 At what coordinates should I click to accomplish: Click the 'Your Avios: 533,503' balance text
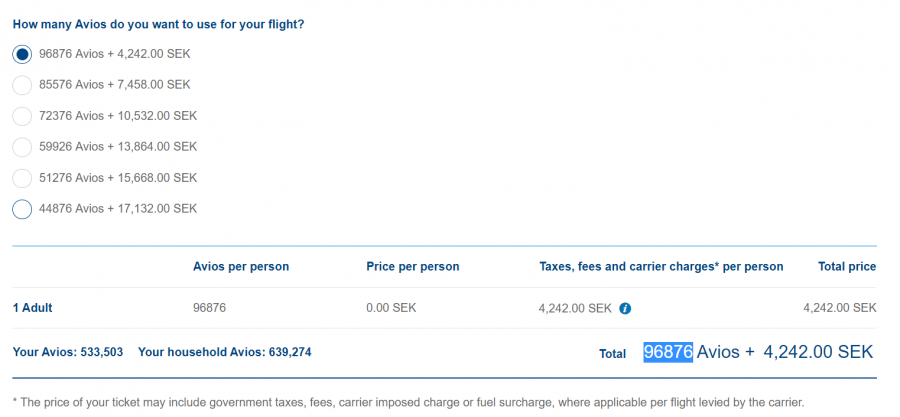coord(67,352)
